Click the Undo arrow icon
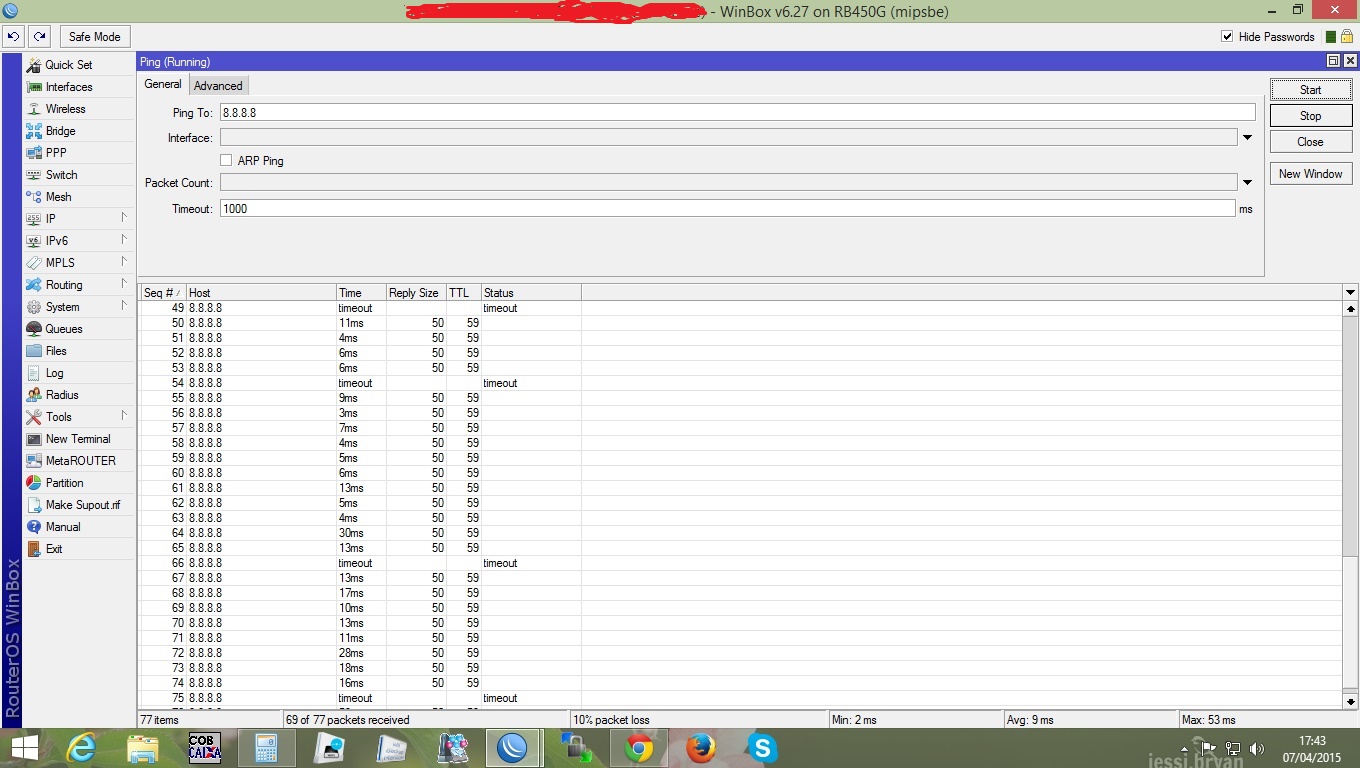1360x768 pixels. (13, 37)
